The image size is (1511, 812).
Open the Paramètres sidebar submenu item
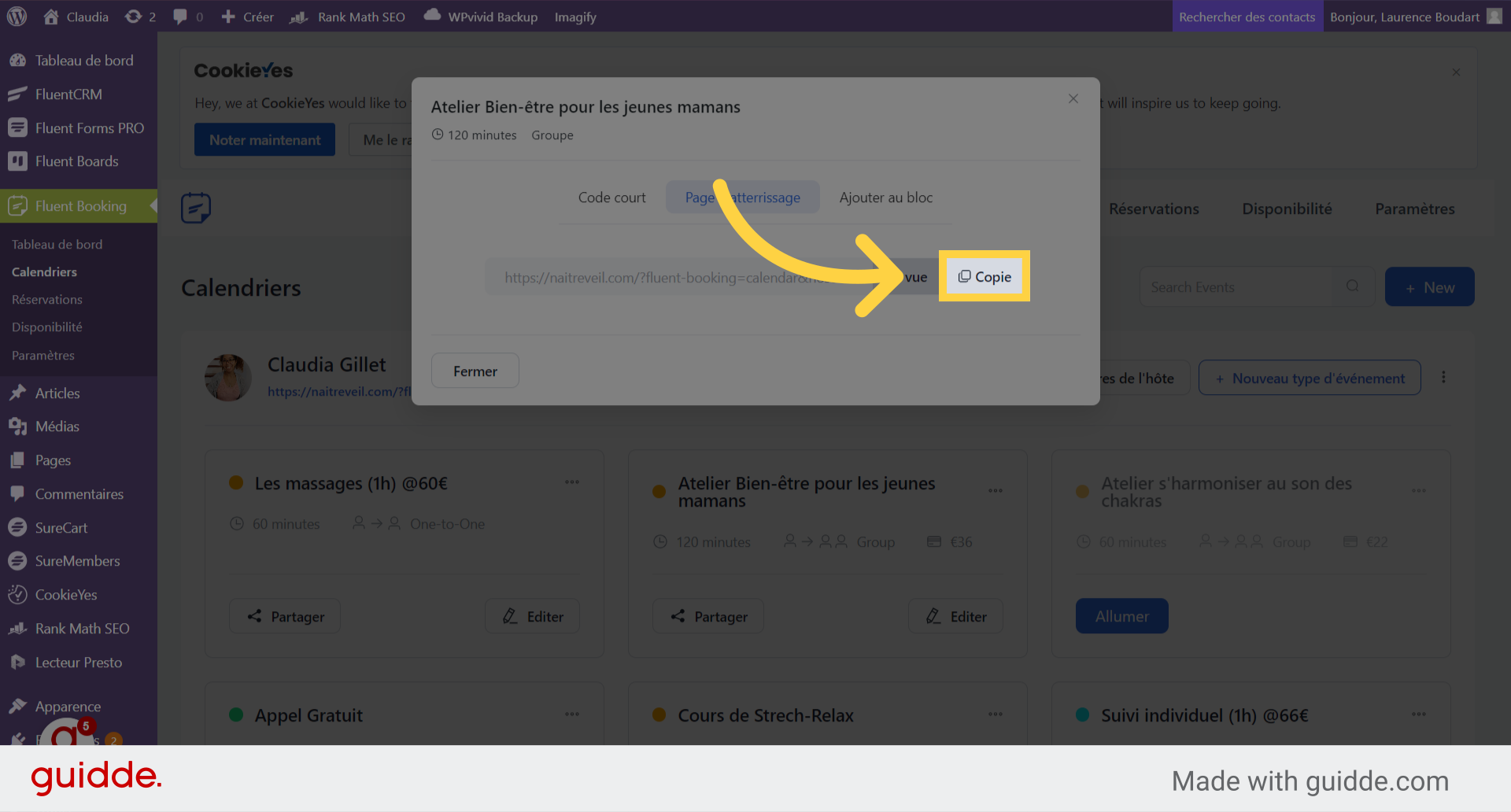click(x=42, y=356)
